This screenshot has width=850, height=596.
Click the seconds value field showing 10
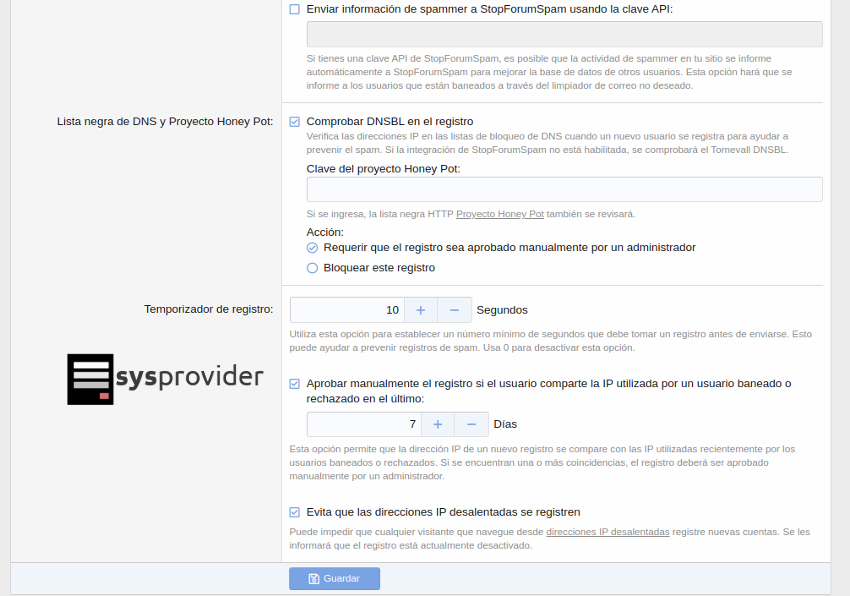[346, 310]
